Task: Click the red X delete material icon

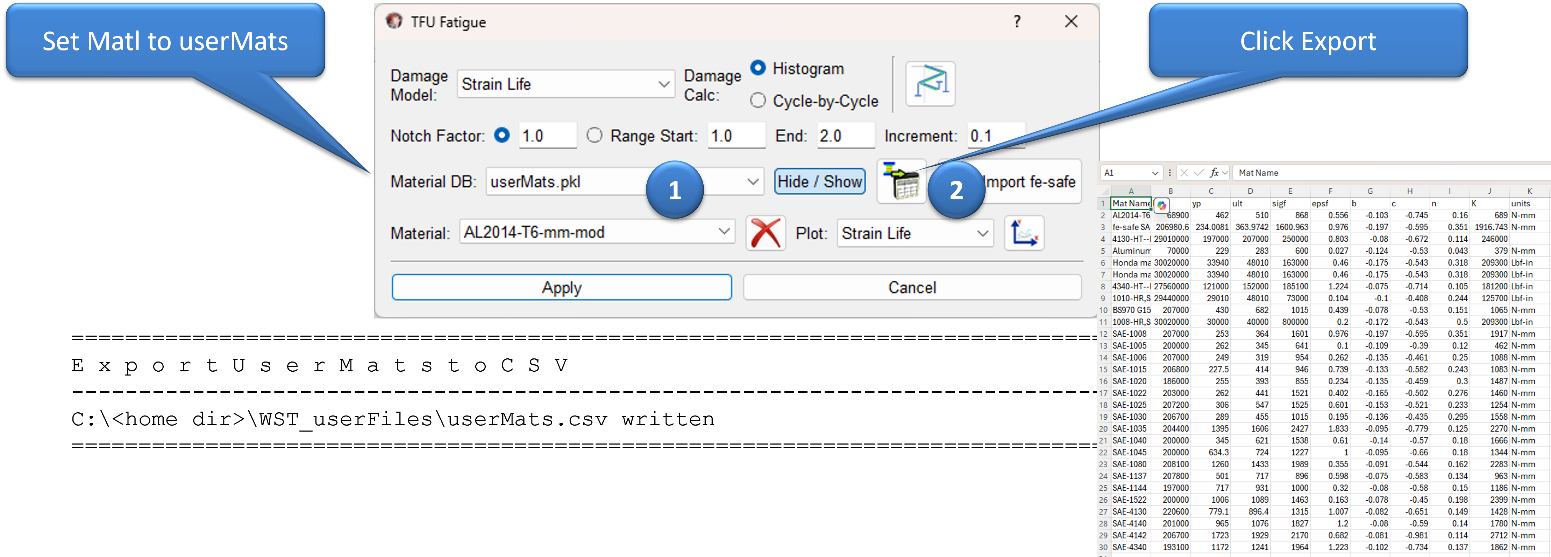Action: tap(766, 233)
